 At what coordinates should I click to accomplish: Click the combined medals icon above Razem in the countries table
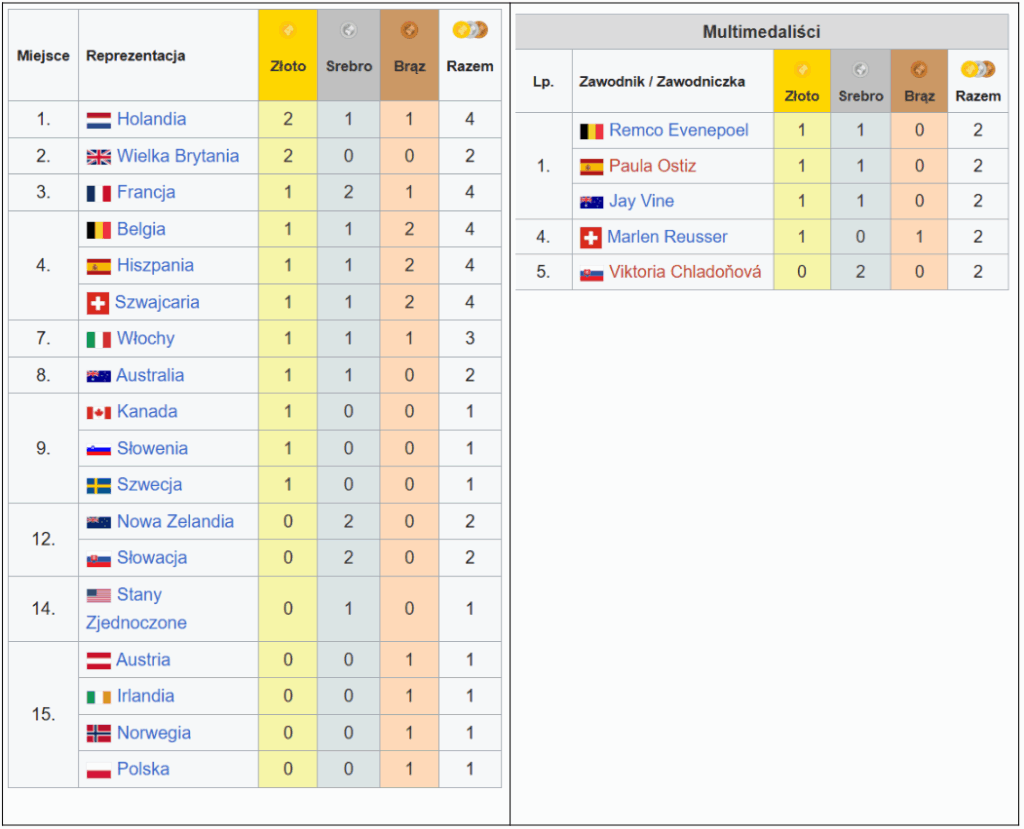click(469, 30)
